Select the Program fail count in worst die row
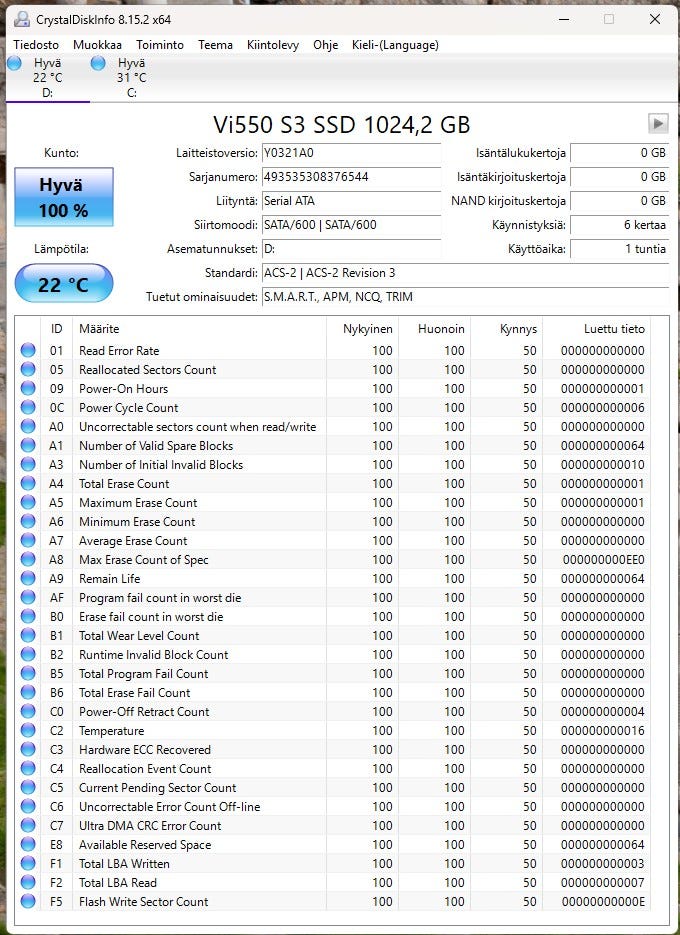This screenshot has width=680, height=935. [x=333, y=597]
